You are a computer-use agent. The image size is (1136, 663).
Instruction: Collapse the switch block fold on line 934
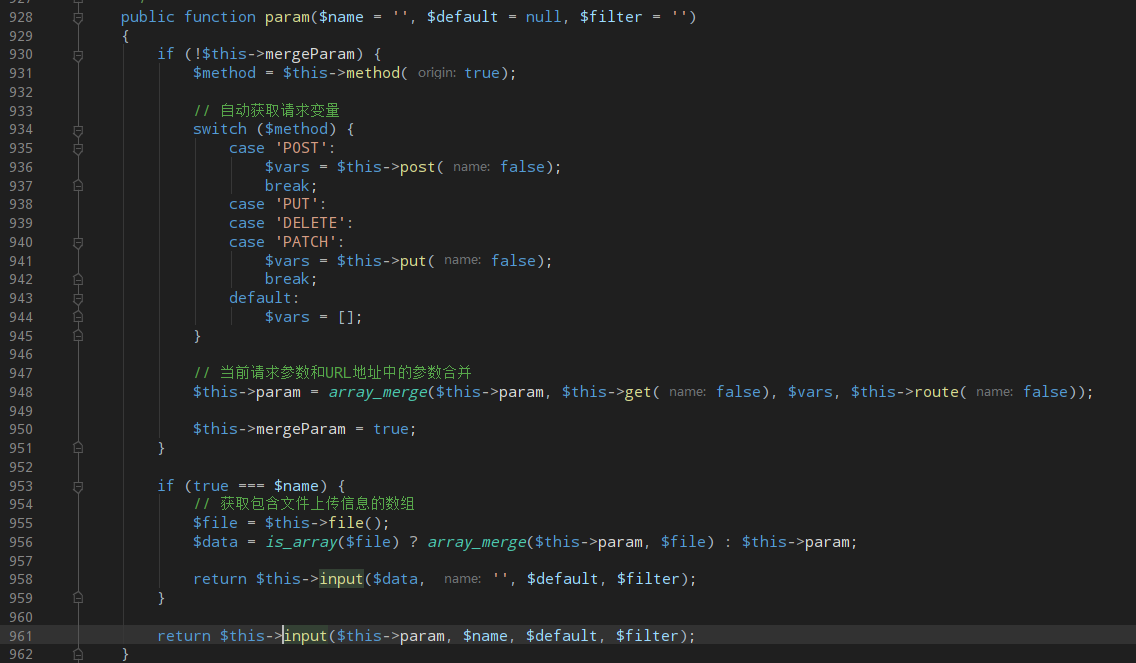pos(78,130)
